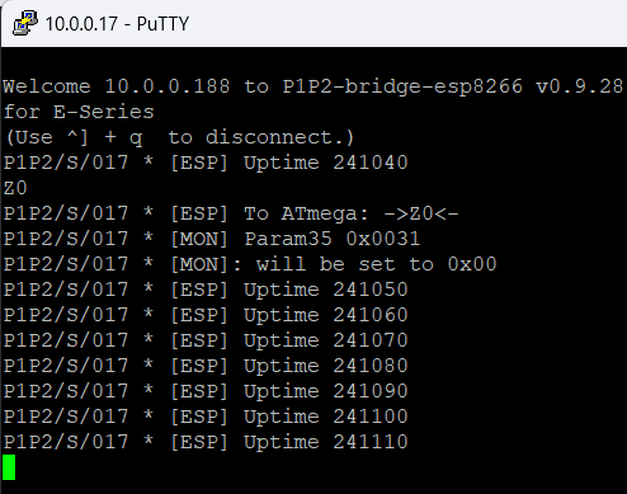Click the typed 'Z0' command line
The height and width of the screenshot is (494, 627).
[15, 188]
